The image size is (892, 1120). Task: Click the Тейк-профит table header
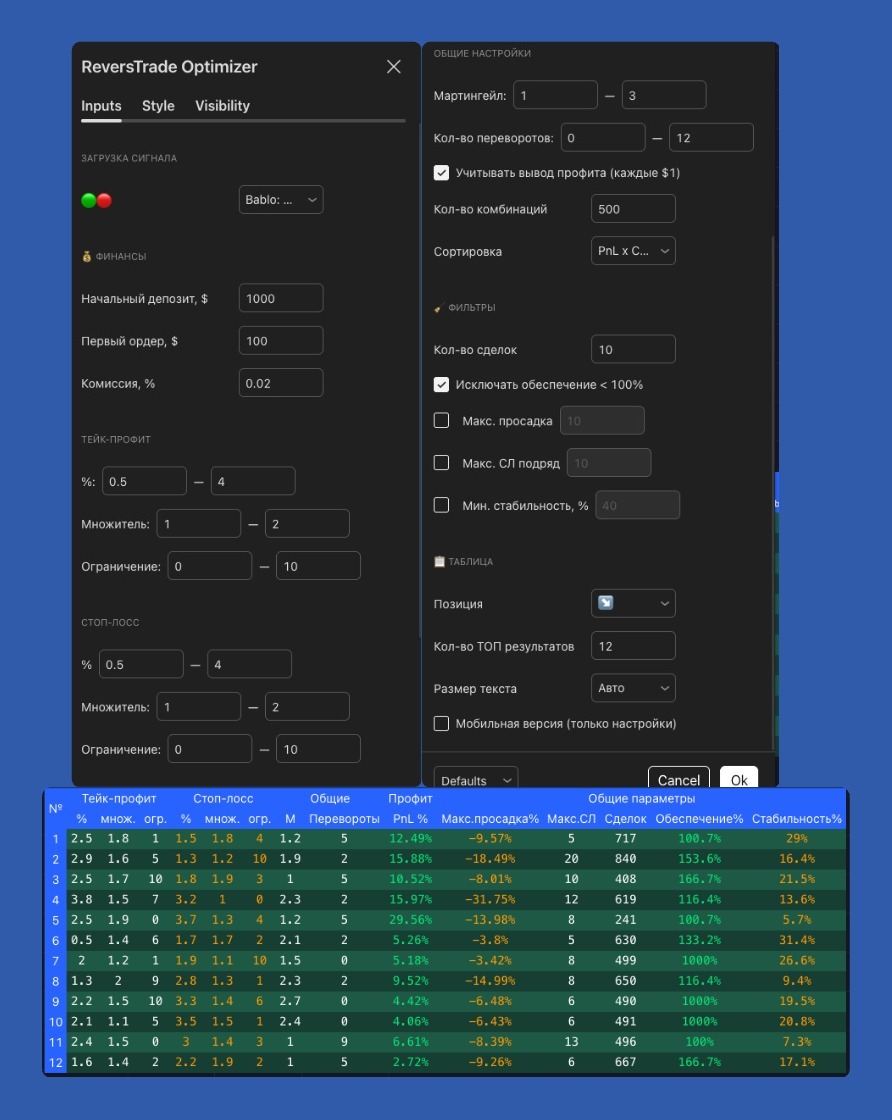pyautogui.click(x=119, y=799)
